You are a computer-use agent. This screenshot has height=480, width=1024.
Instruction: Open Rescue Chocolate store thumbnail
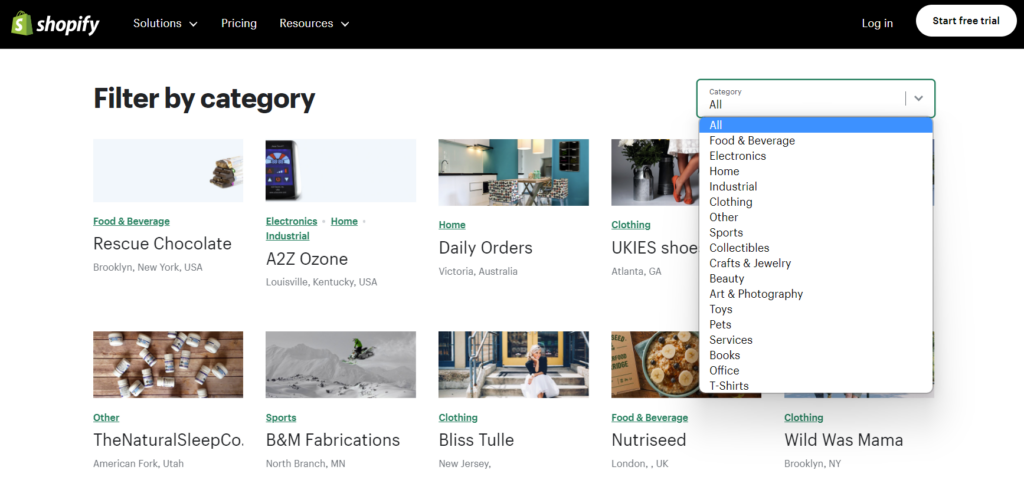(x=168, y=171)
